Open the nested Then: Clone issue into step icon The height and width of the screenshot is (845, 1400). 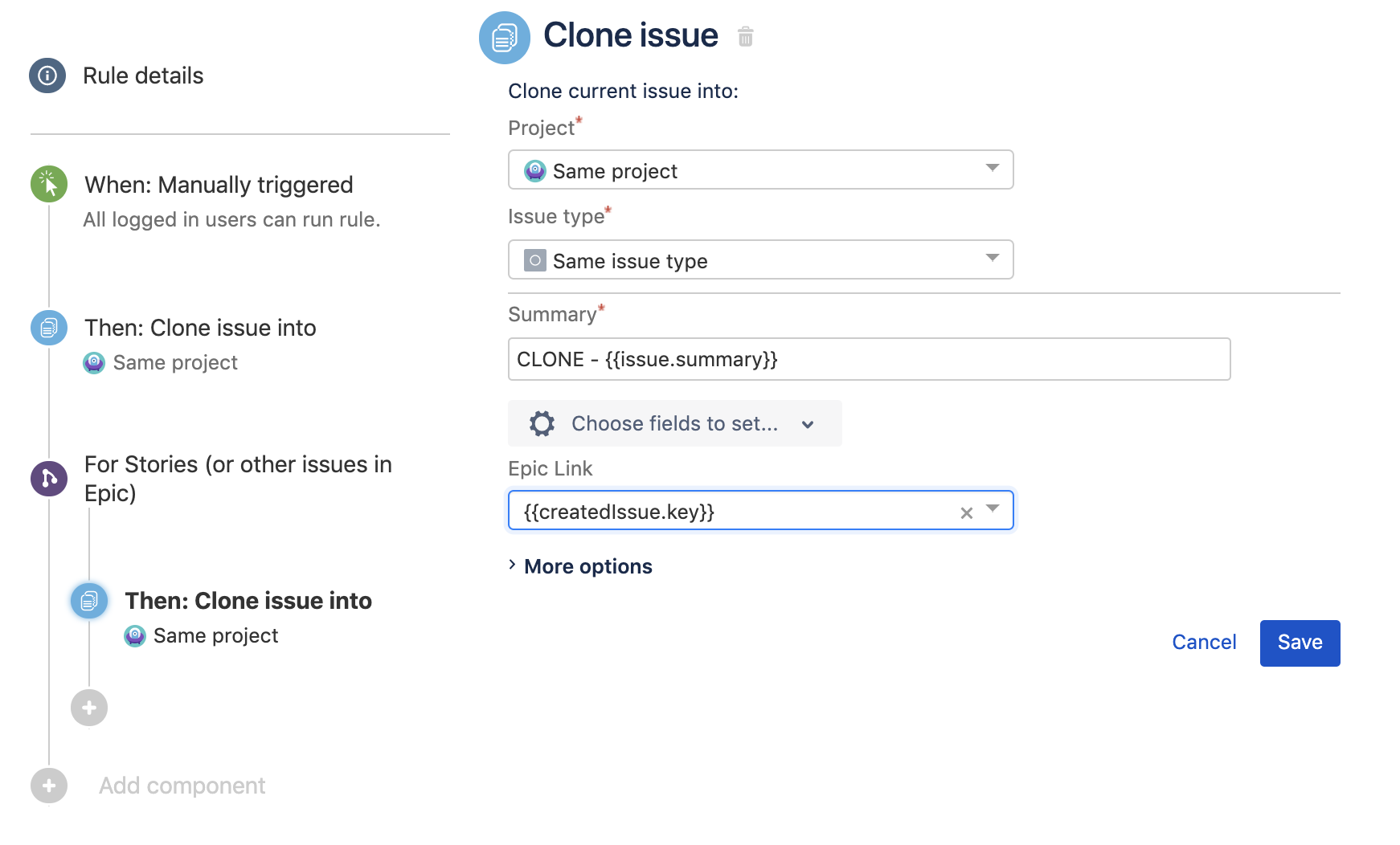coord(88,600)
